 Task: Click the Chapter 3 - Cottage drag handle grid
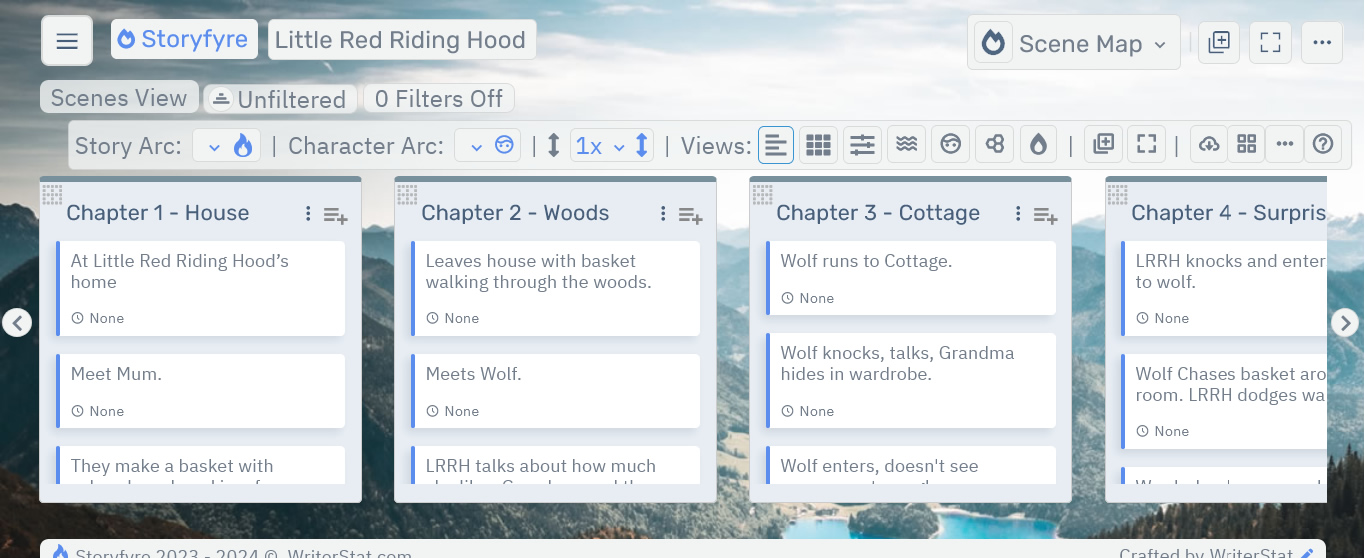762,194
